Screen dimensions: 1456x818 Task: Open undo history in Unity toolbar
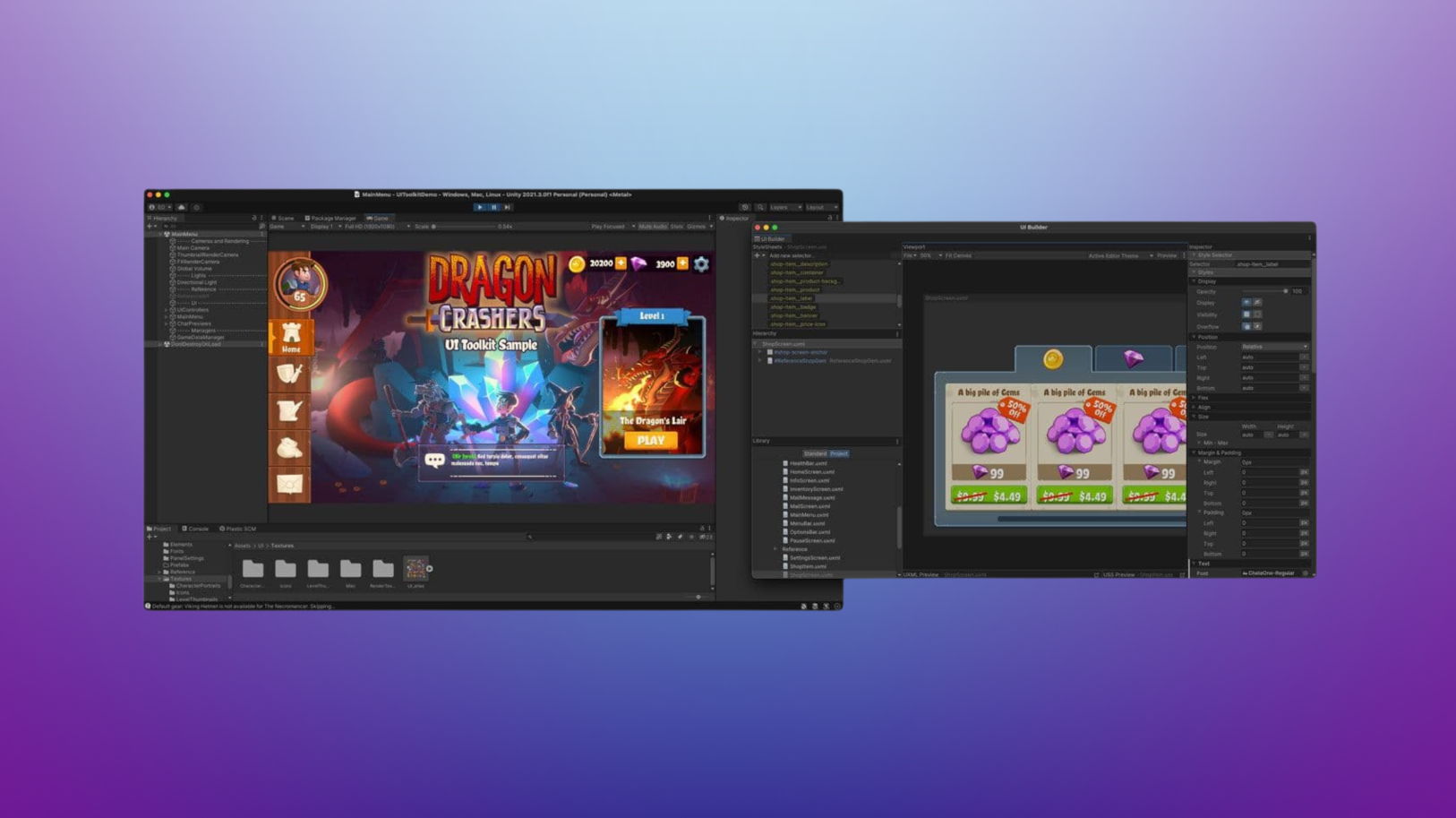click(x=745, y=207)
